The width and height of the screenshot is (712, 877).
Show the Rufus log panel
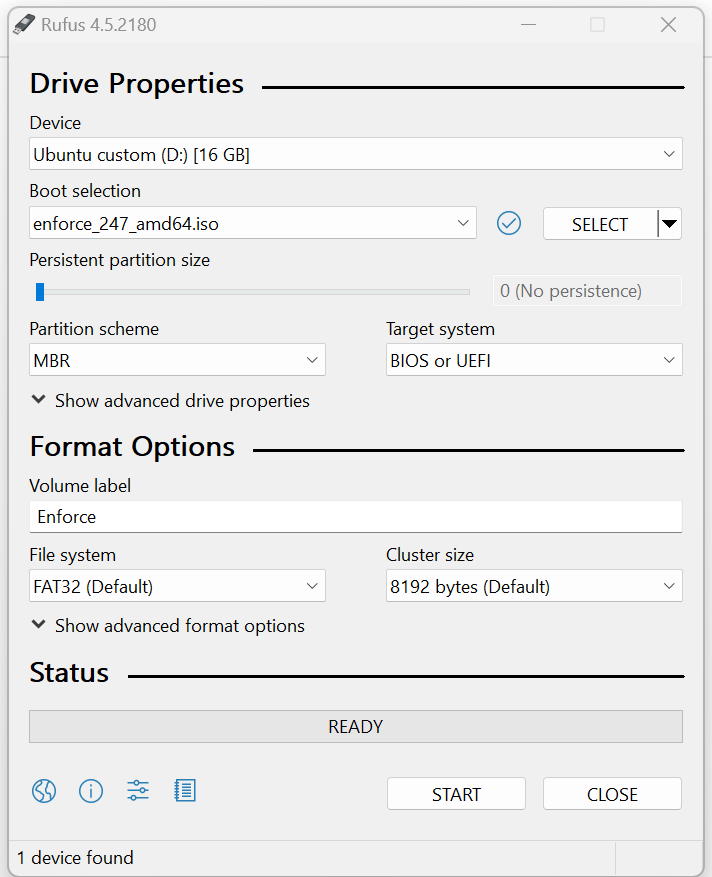tap(184, 790)
